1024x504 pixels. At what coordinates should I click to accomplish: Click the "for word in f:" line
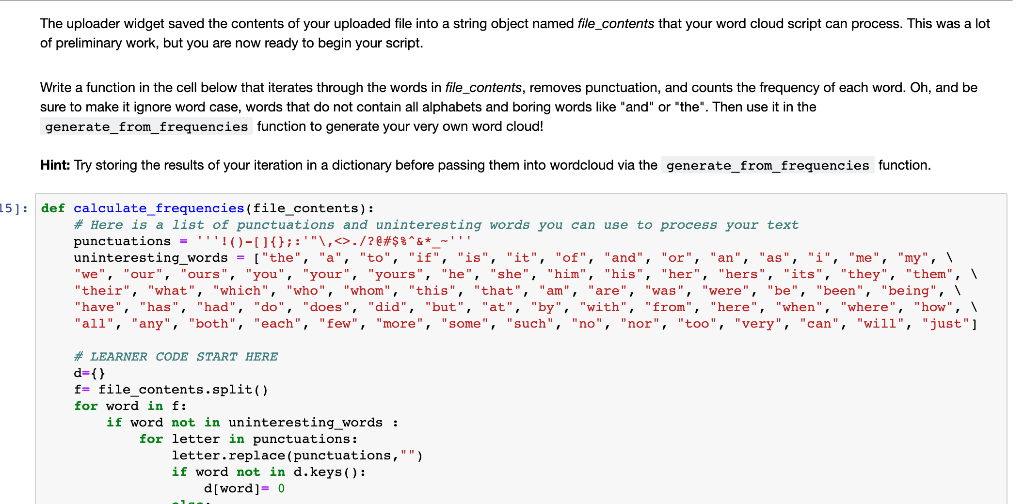coord(131,406)
